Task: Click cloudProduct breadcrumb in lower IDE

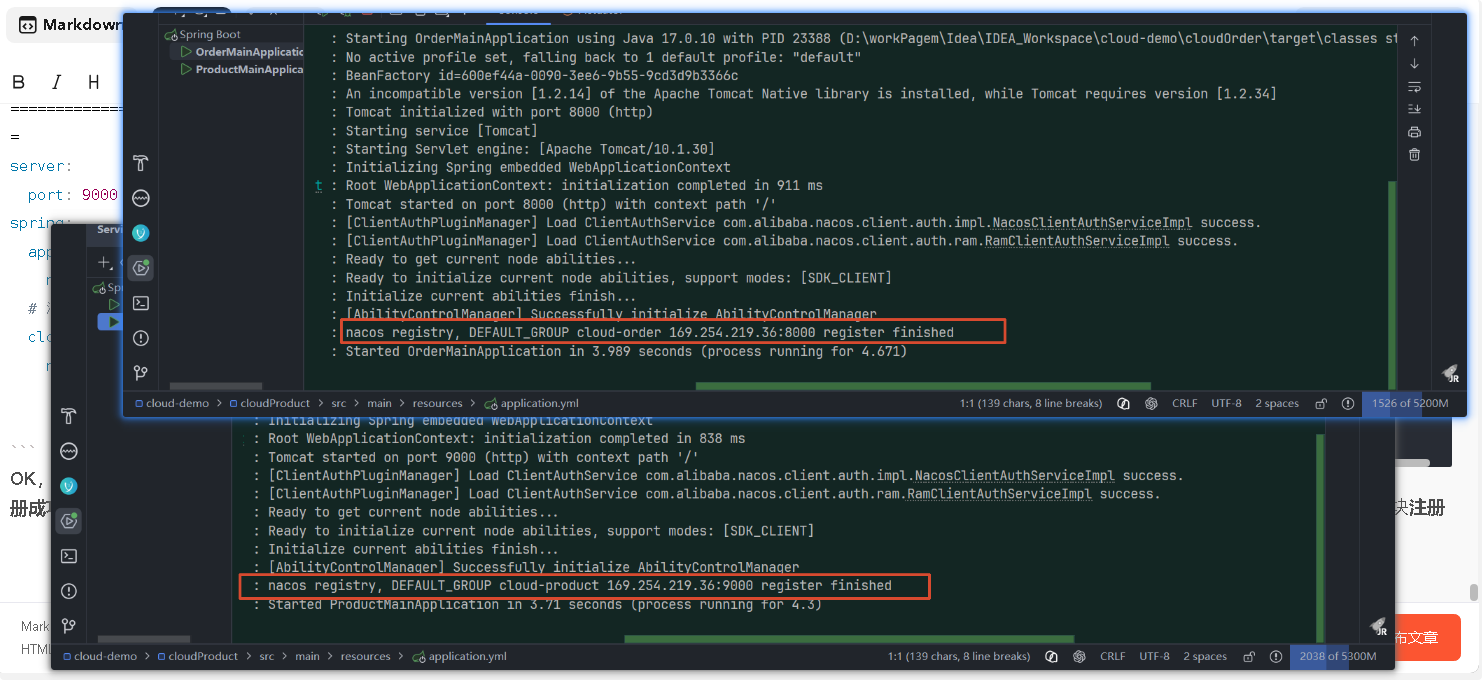Action: [x=196, y=657]
